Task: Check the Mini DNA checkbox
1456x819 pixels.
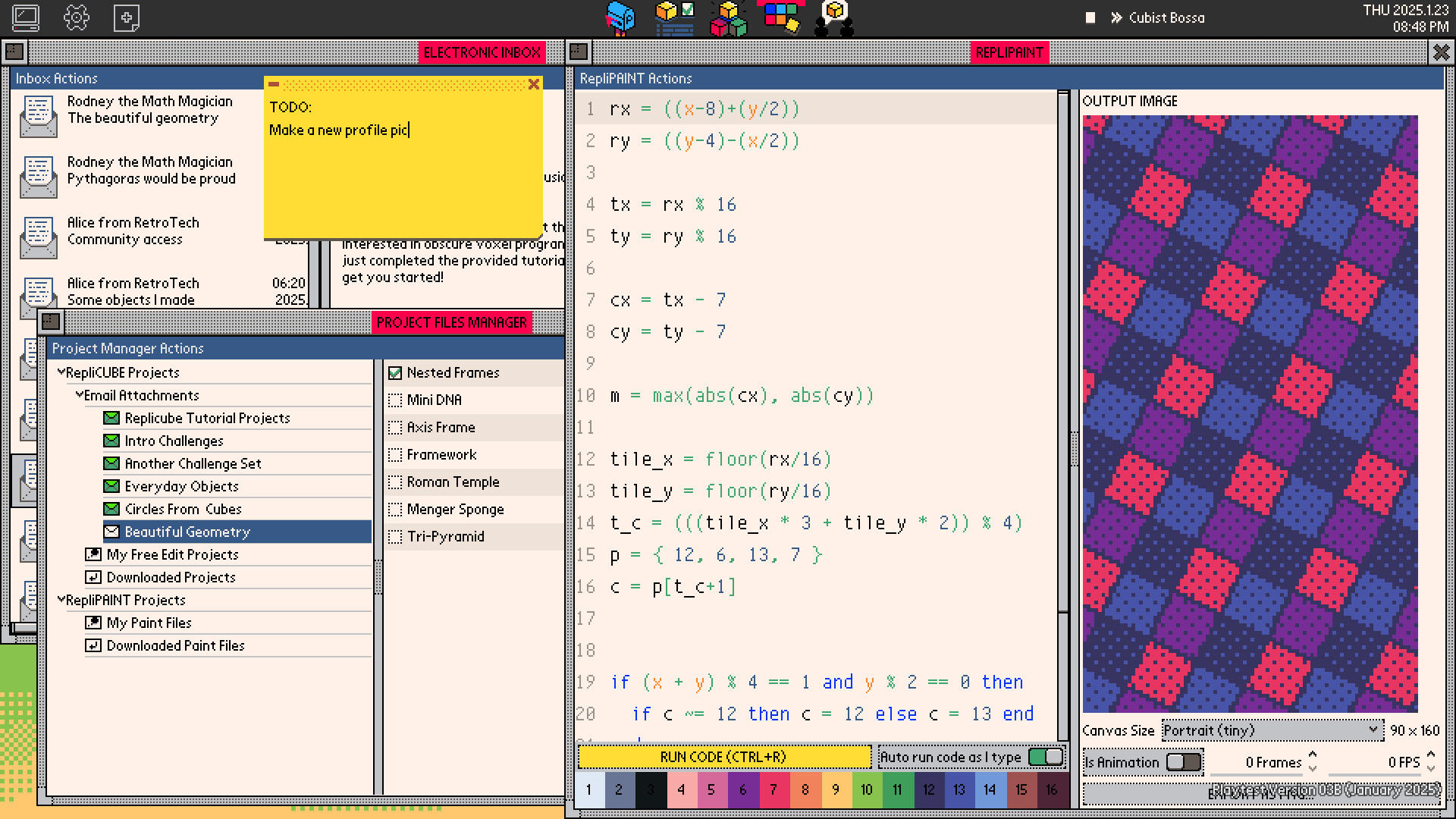Action: [395, 400]
